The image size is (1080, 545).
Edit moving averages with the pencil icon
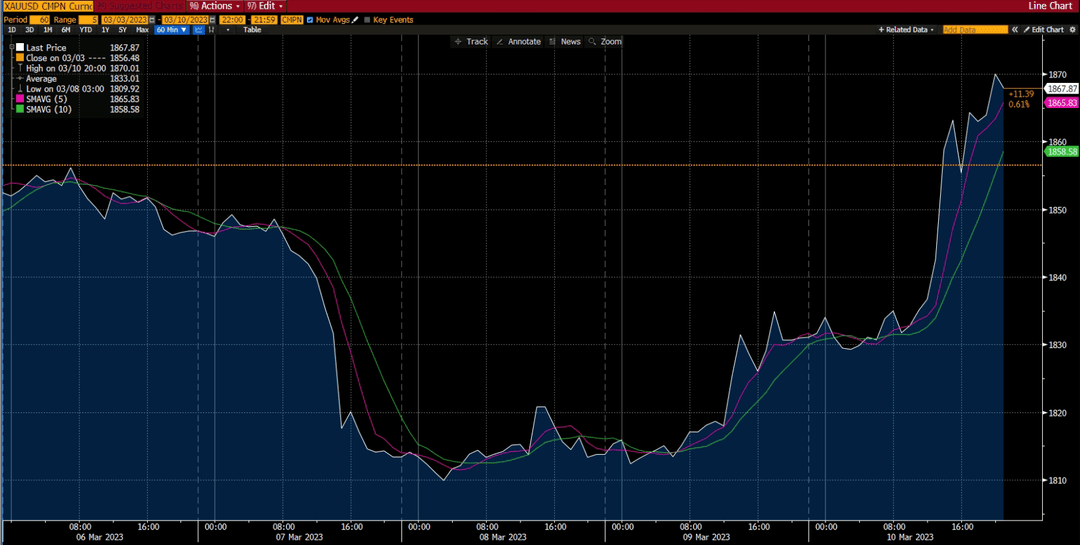(x=355, y=20)
